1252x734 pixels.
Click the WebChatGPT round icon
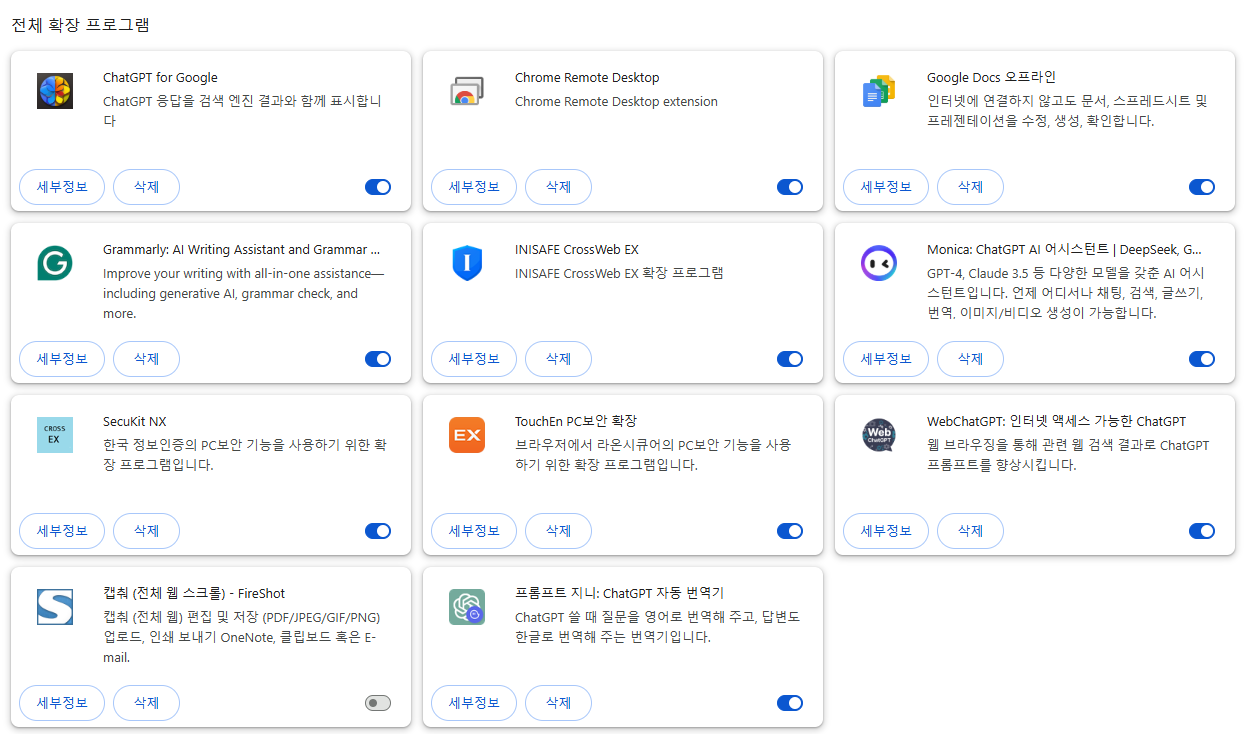point(879,435)
